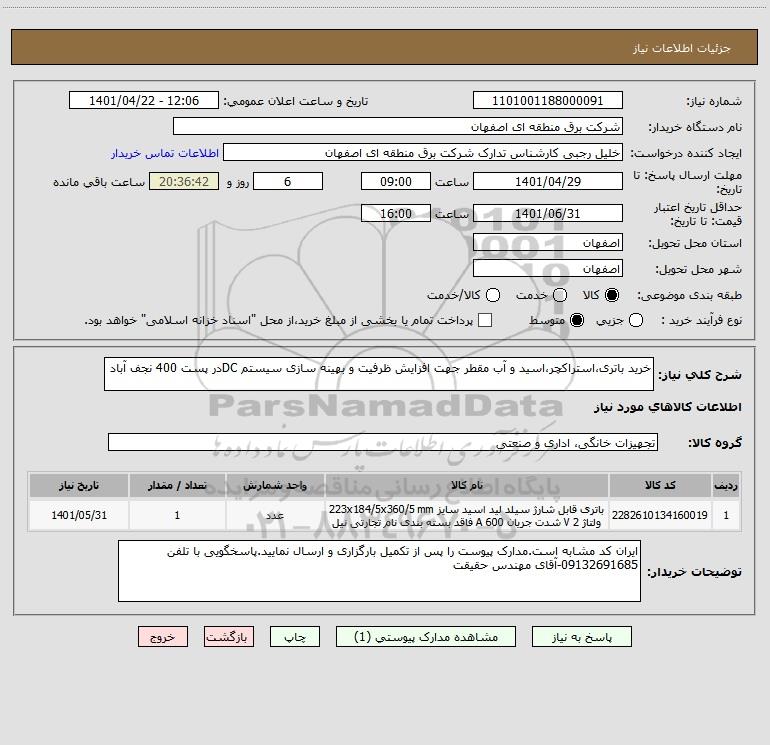This screenshot has width=770, height=745.
Task: Click the کد کالا column header
Action: (x=660, y=485)
